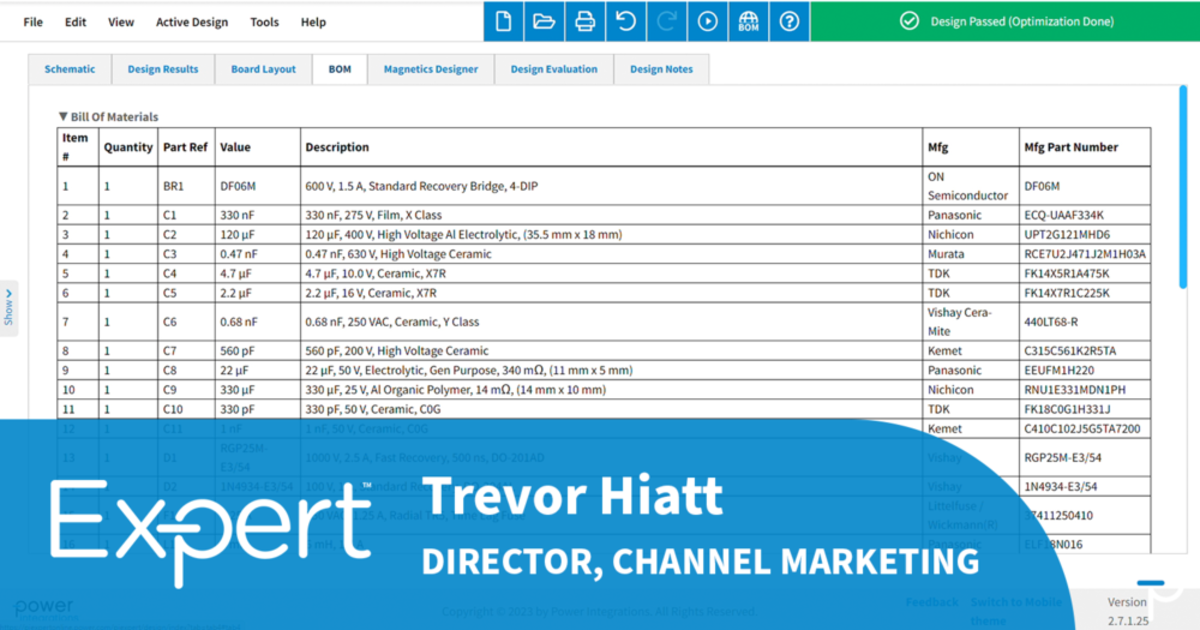Switch to the Schematic tab

click(70, 69)
